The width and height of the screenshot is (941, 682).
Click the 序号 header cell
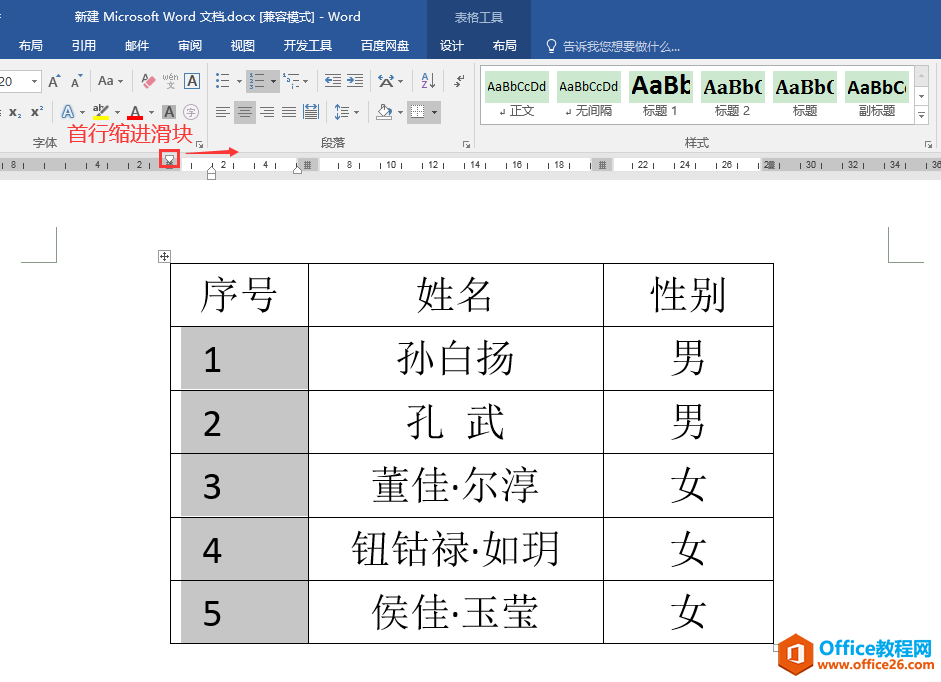coord(239,295)
